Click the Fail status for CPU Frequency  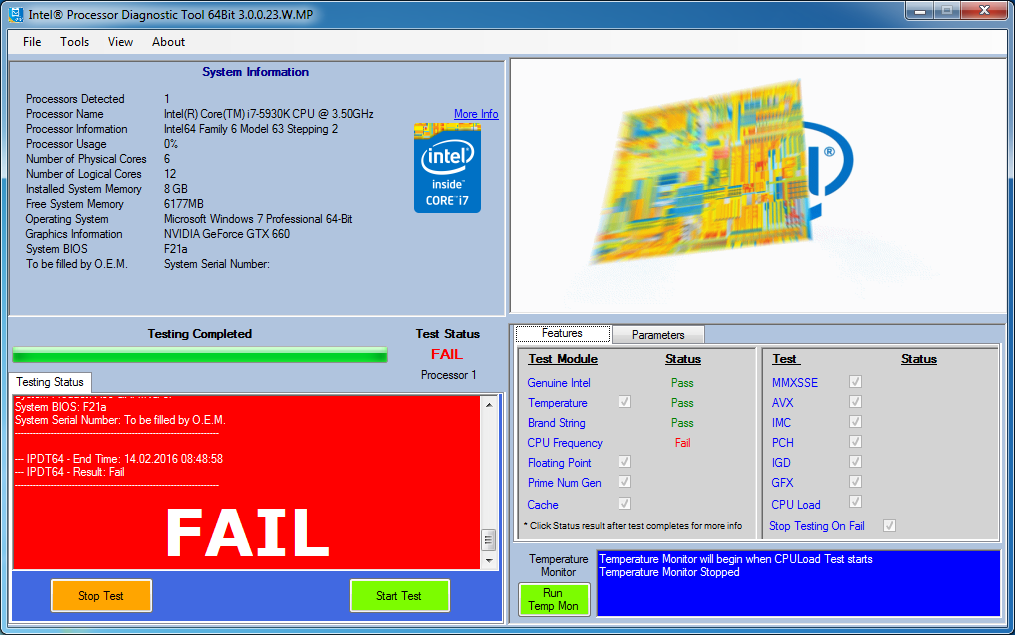(x=682, y=443)
